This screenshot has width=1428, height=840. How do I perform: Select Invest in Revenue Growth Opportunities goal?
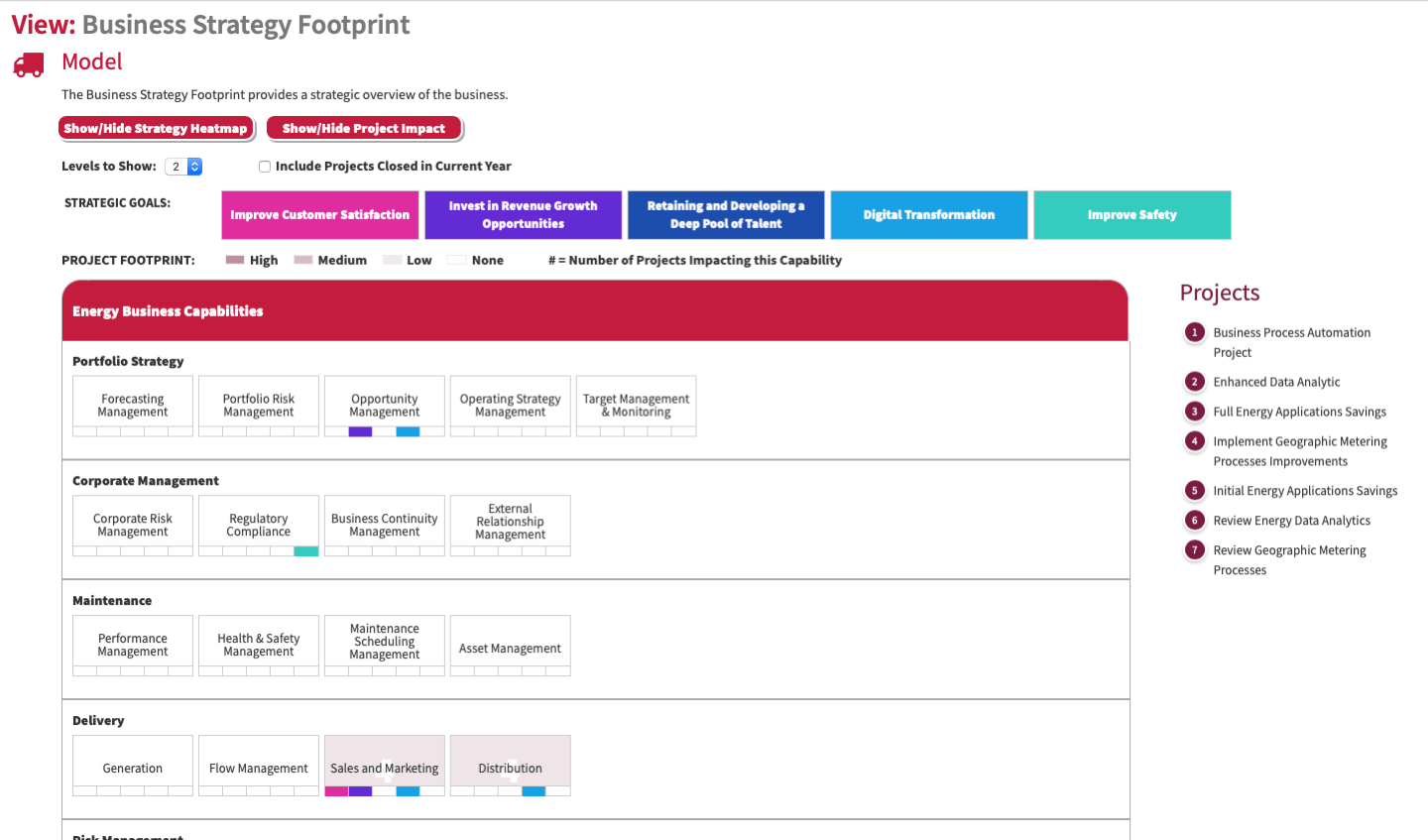pos(524,215)
